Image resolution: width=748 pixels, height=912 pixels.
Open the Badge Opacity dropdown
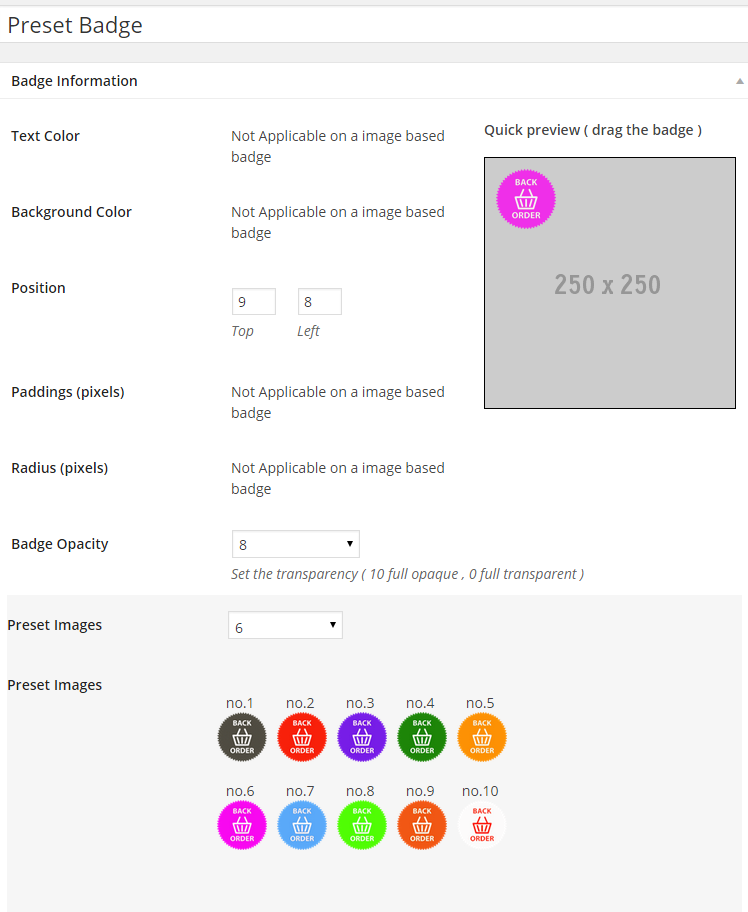pos(295,544)
